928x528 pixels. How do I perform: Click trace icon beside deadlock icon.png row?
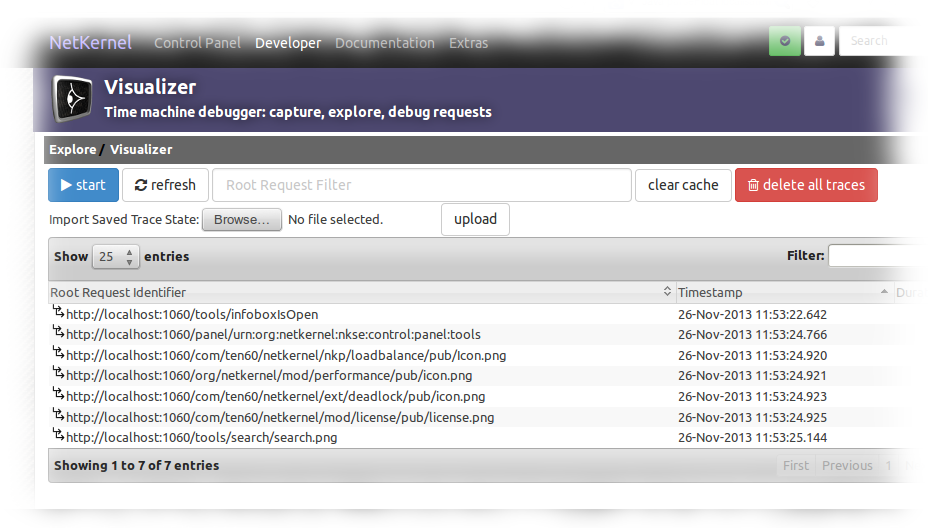58,393
